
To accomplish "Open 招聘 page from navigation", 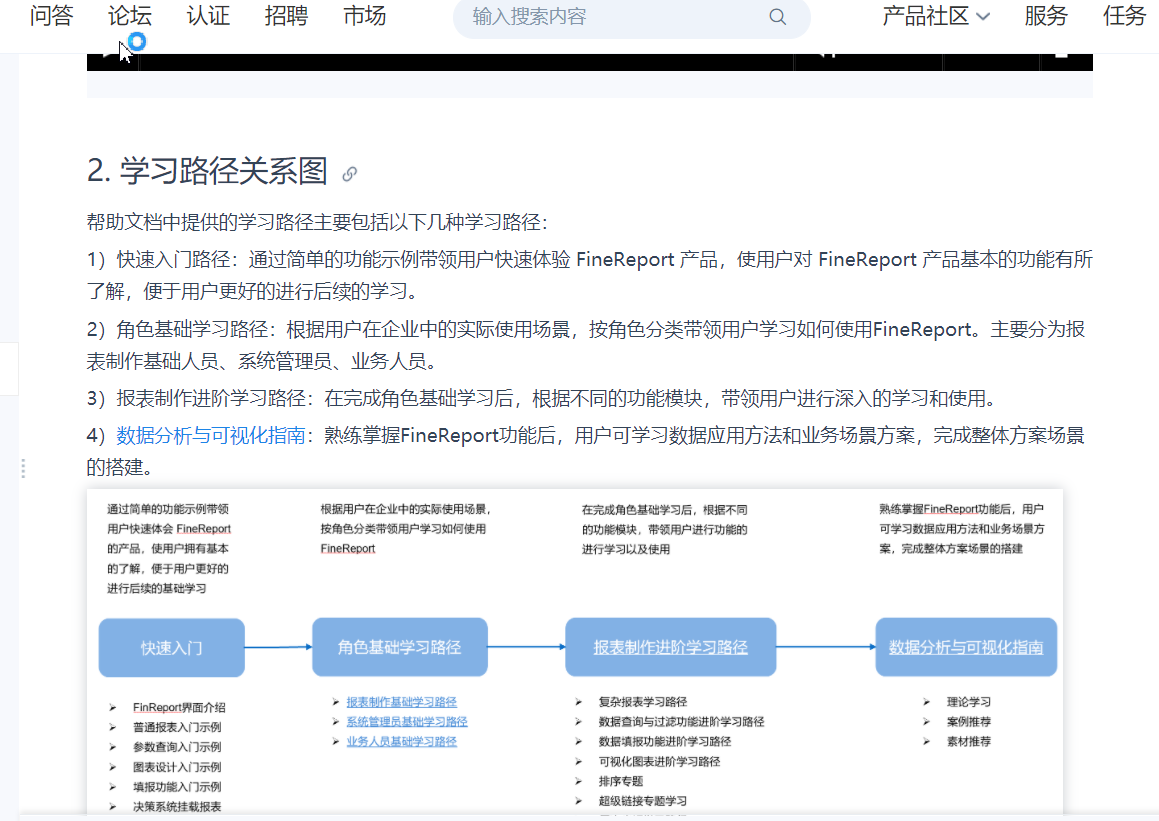I will (287, 16).
